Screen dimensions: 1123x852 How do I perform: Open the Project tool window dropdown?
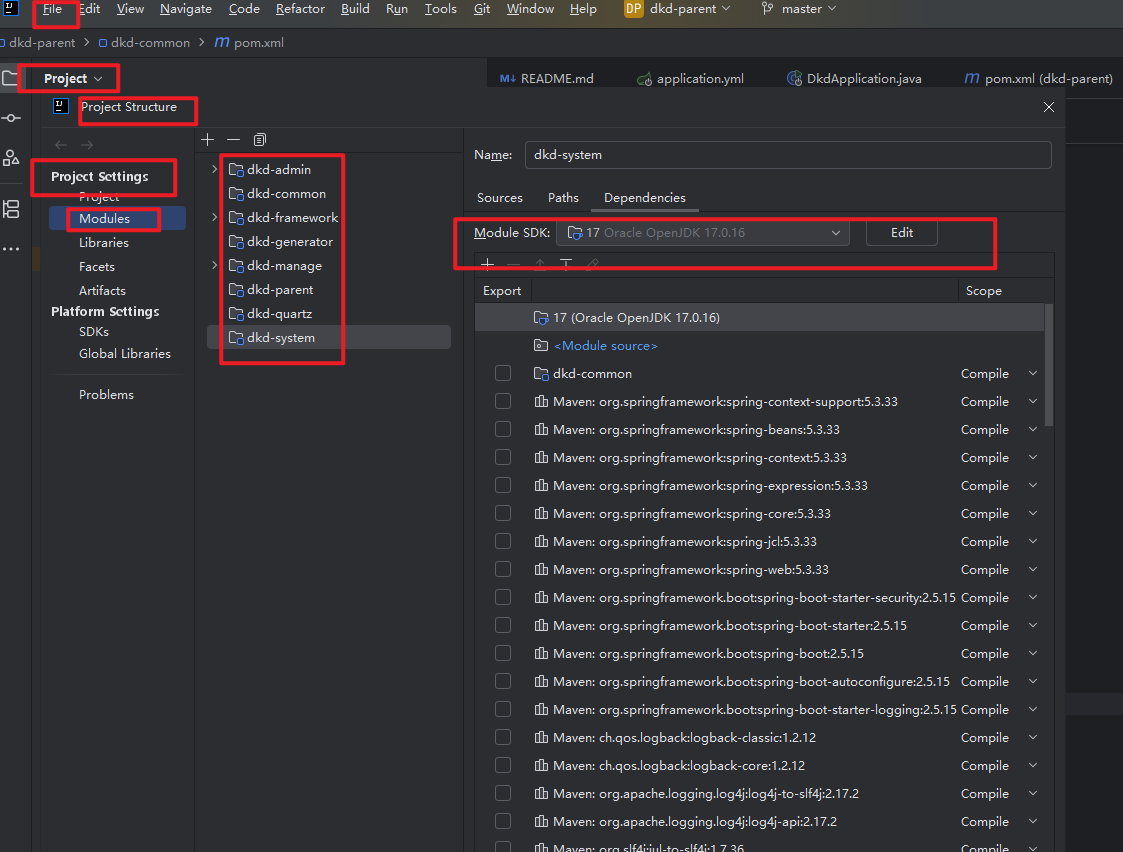pos(73,79)
